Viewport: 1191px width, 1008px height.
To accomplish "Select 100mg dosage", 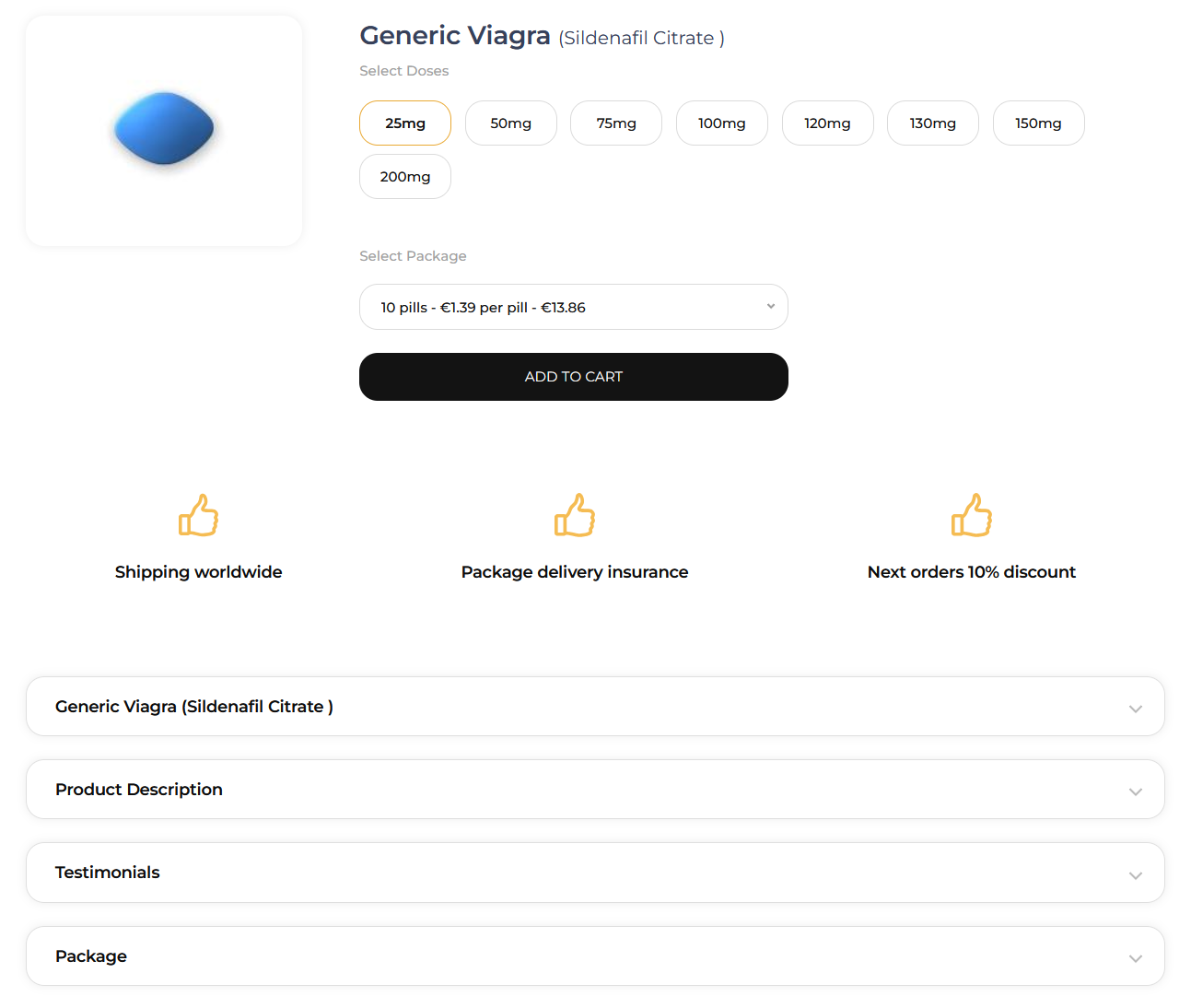I will tap(722, 123).
